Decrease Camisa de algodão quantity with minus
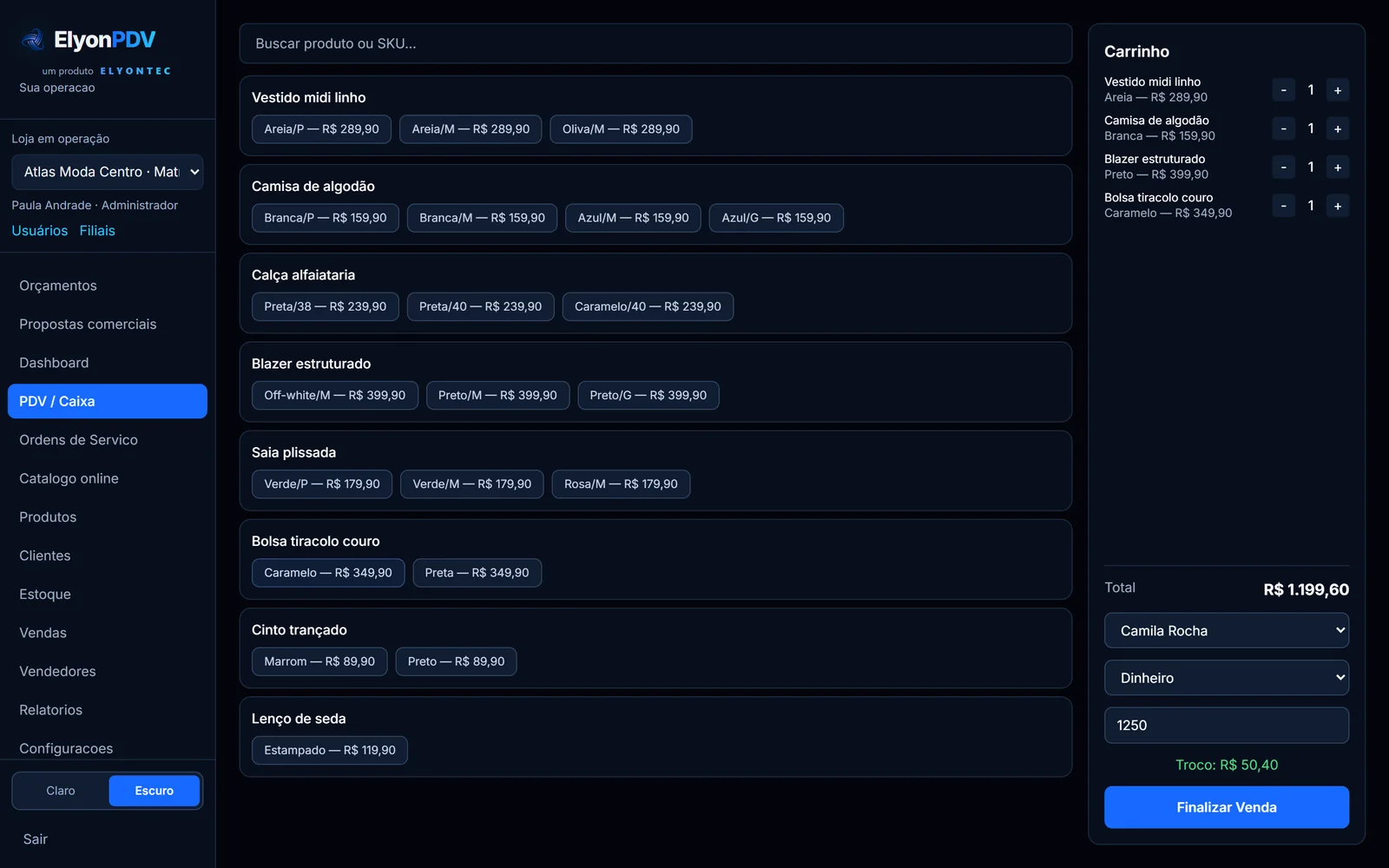The height and width of the screenshot is (868, 1389). 1283,128
